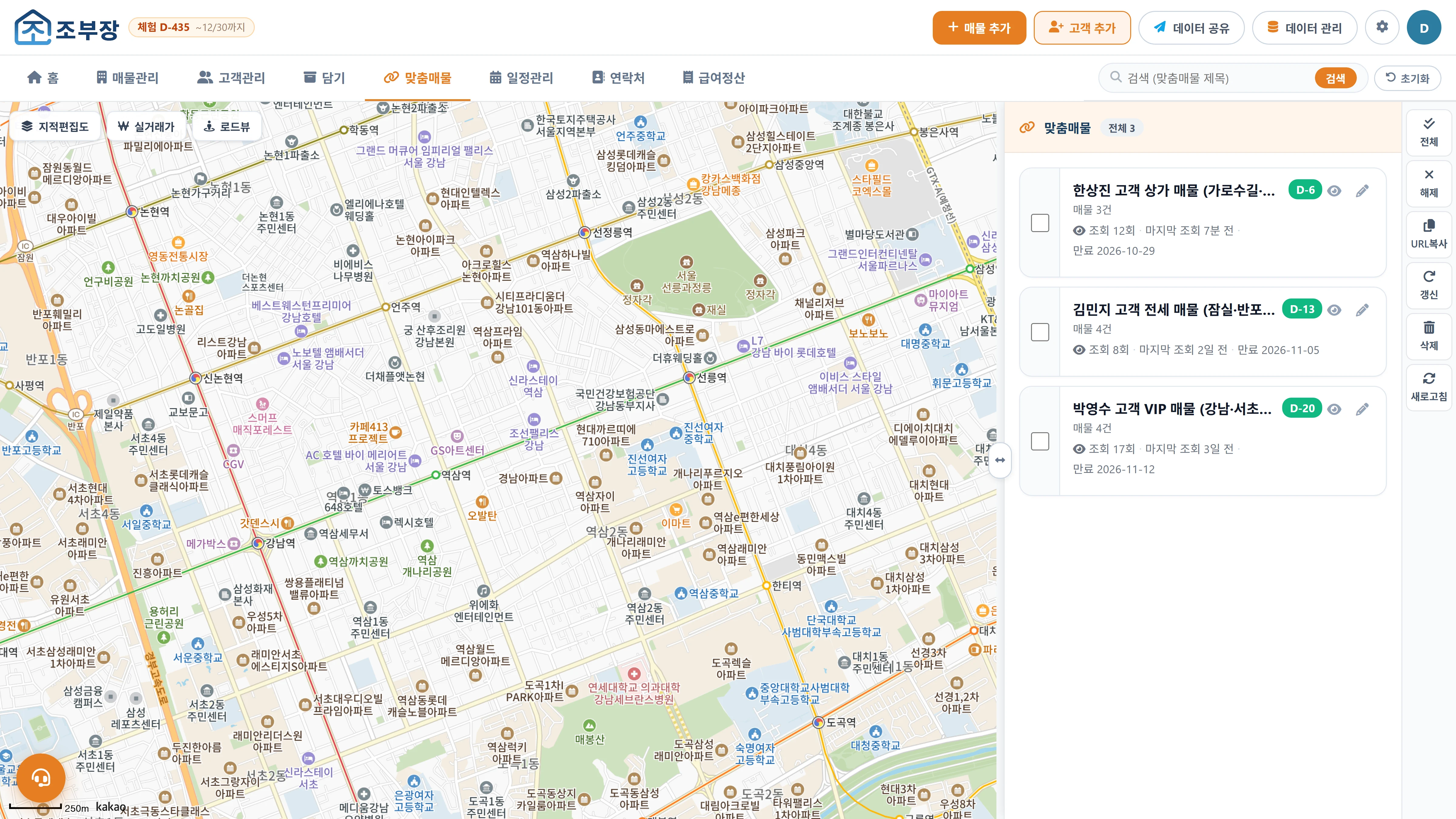Click the 매물 추가 button
This screenshot has height=819, width=1456.
point(979,28)
